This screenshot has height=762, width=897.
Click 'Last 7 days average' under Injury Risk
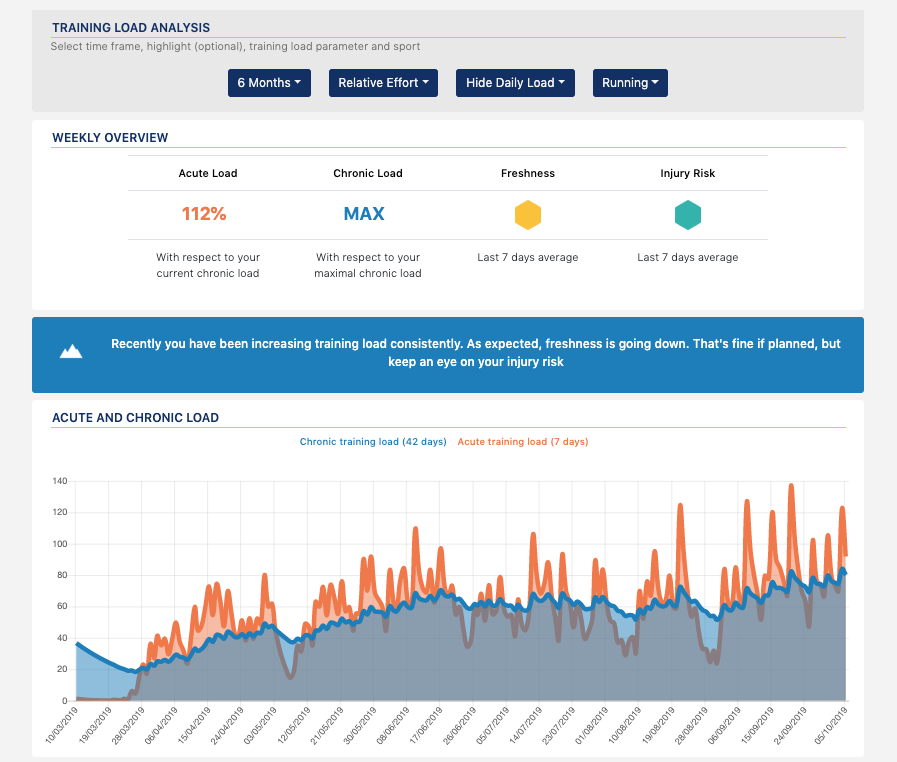coord(688,257)
